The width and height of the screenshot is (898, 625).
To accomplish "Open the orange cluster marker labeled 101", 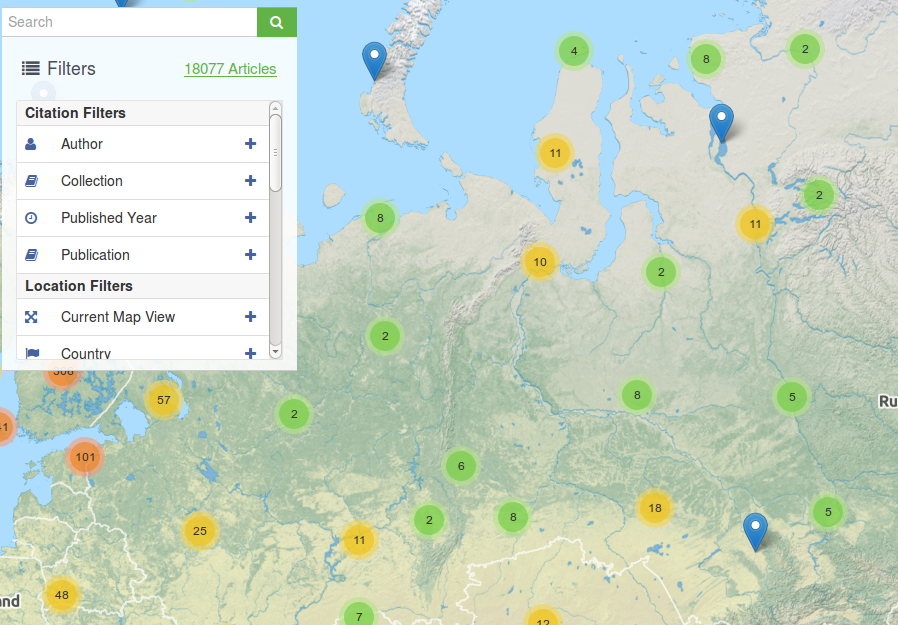I will pyautogui.click(x=85, y=457).
